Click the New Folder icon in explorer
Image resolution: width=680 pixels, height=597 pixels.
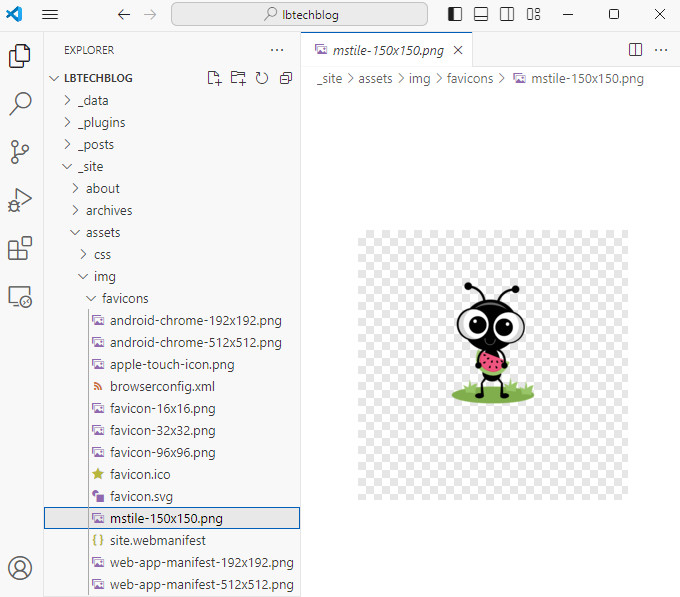(x=238, y=78)
